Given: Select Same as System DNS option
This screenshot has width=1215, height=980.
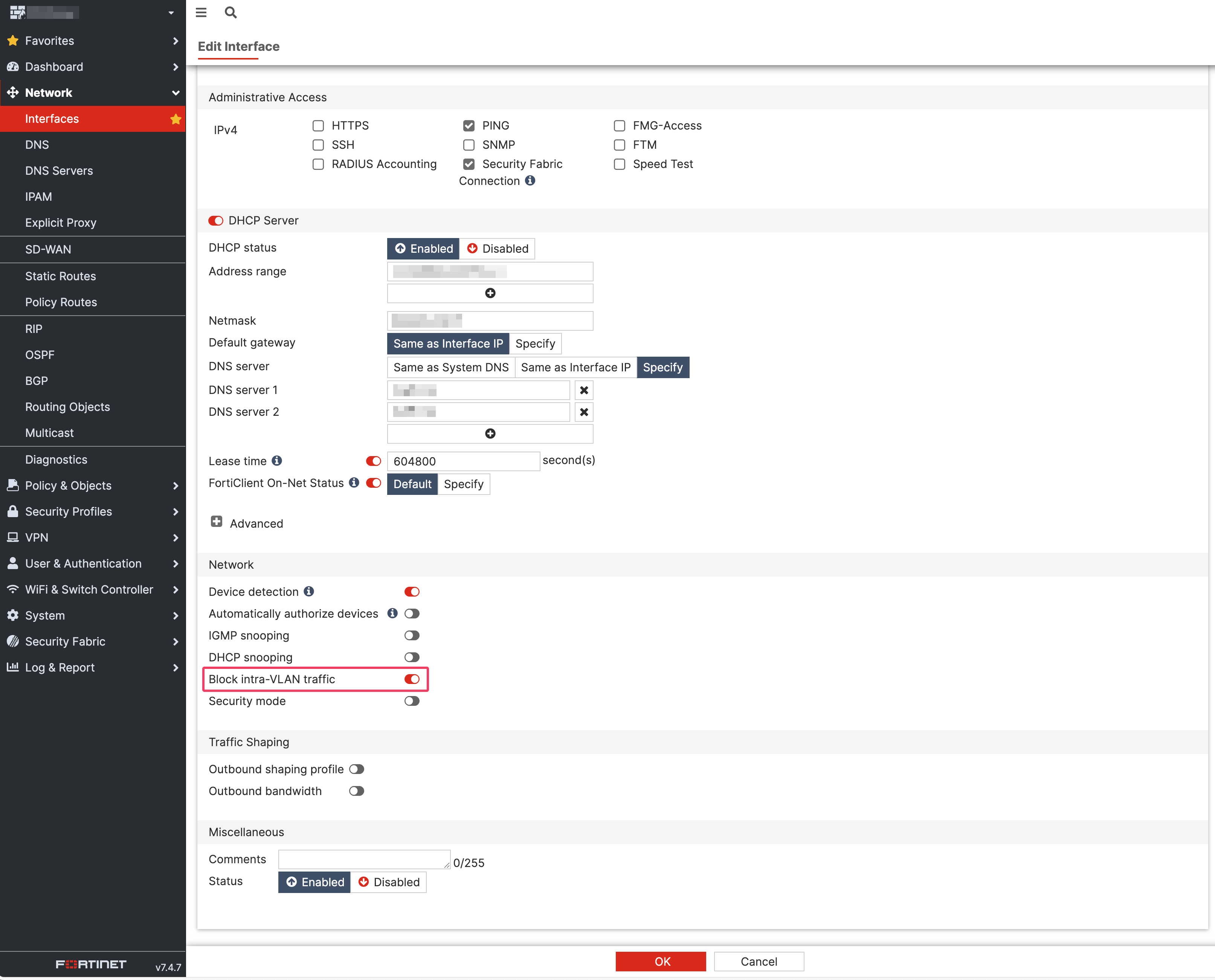Looking at the screenshot, I should (450, 368).
